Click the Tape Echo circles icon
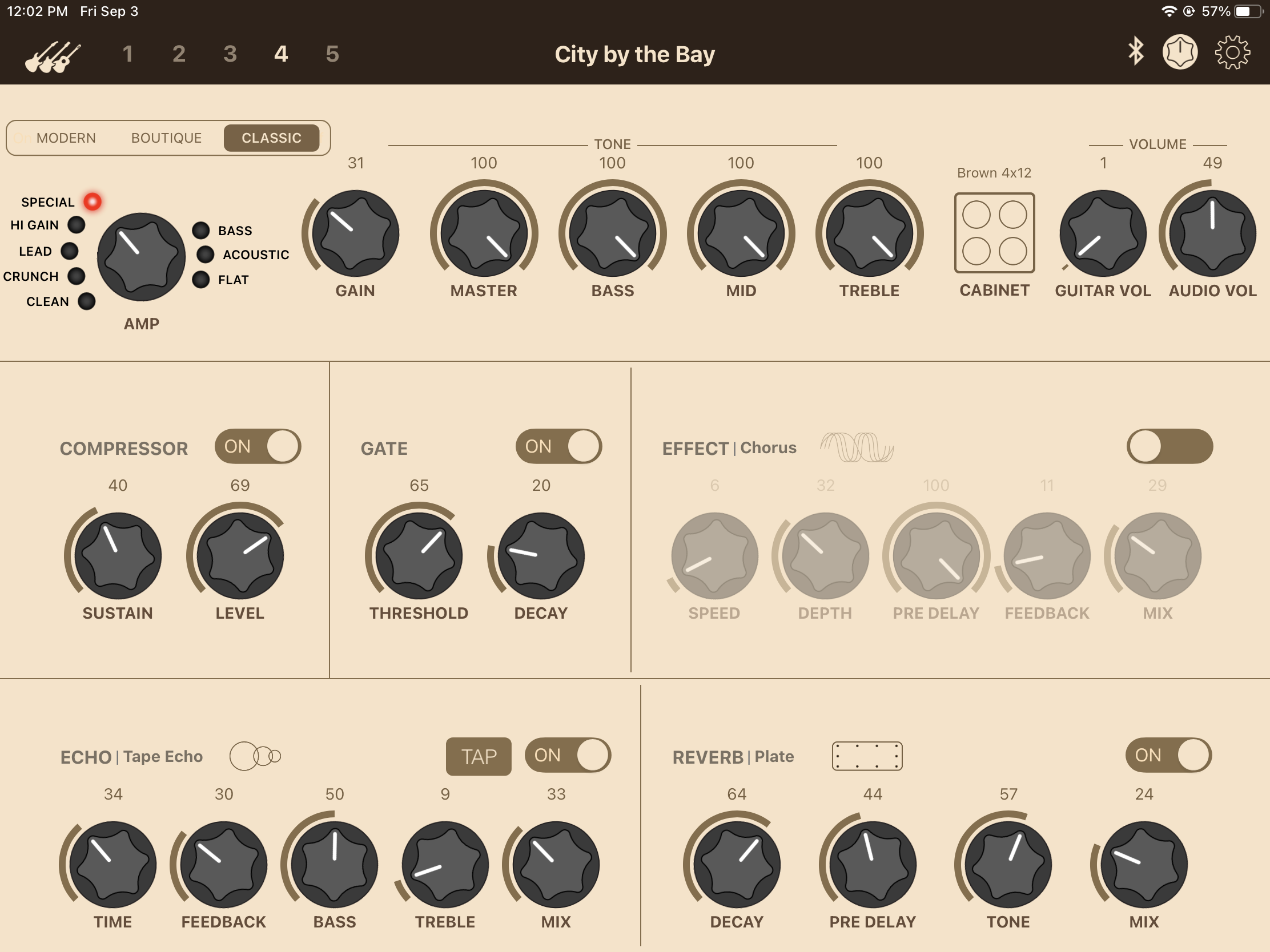The image size is (1270, 952). tap(255, 756)
